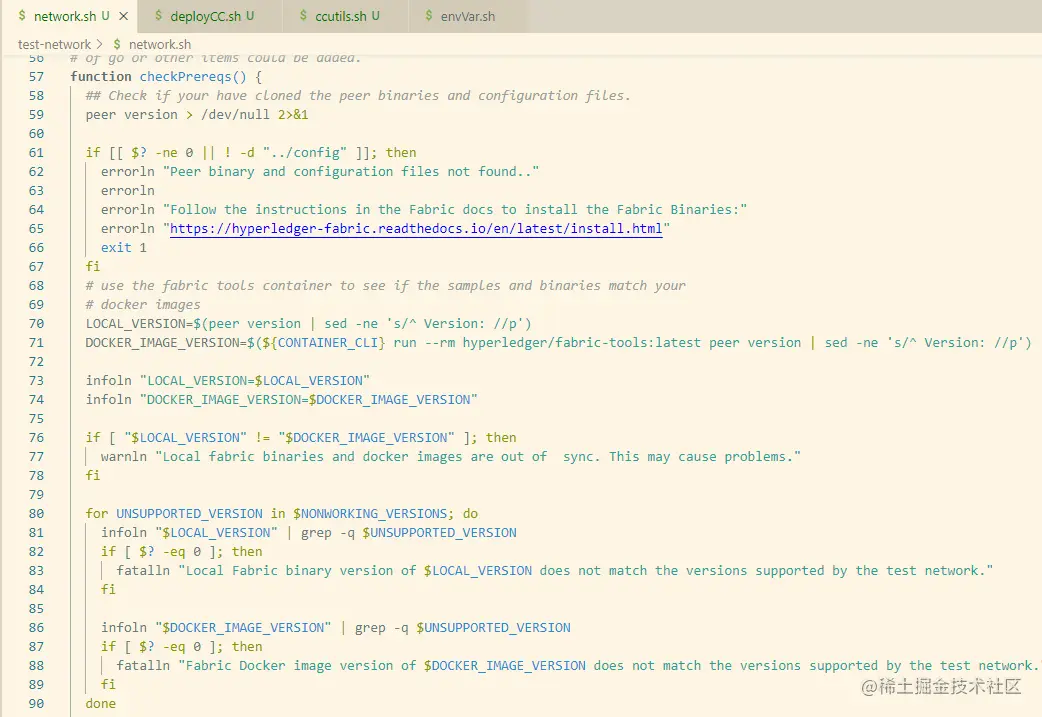
Task: Click the 'if [[ $? -ne 0' condition line
Action: click(251, 153)
